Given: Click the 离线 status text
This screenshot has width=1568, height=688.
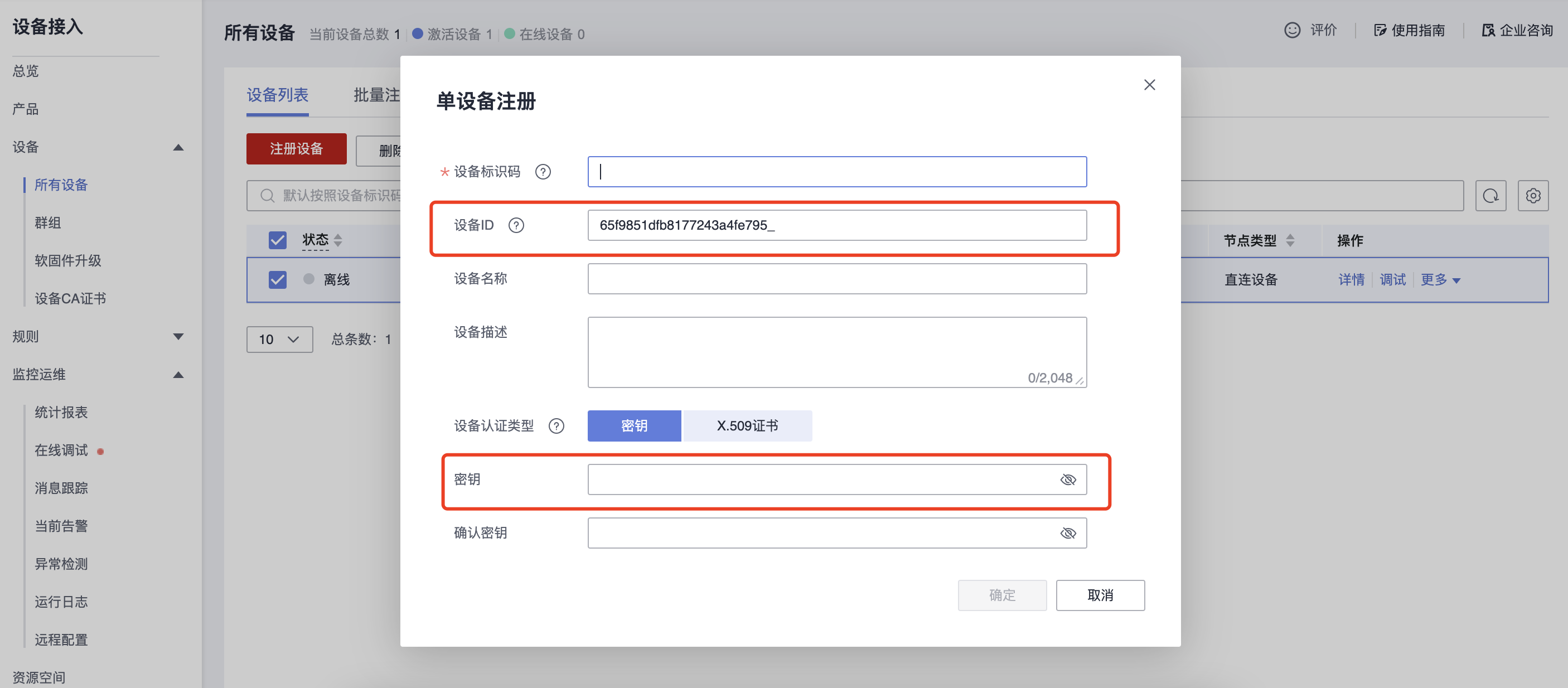Looking at the screenshot, I should [x=337, y=280].
